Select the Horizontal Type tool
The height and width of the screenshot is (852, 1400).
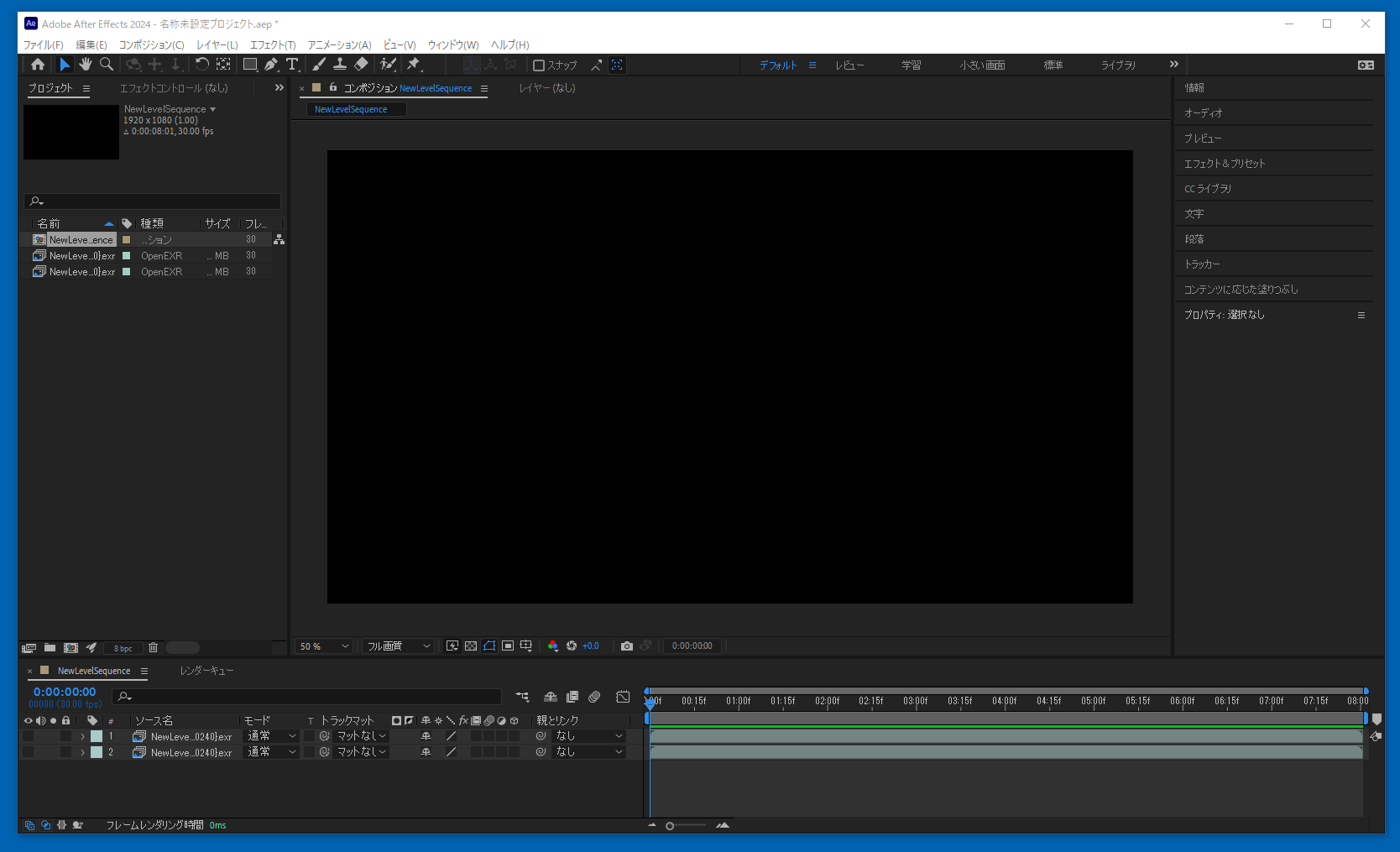click(x=292, y=65)
